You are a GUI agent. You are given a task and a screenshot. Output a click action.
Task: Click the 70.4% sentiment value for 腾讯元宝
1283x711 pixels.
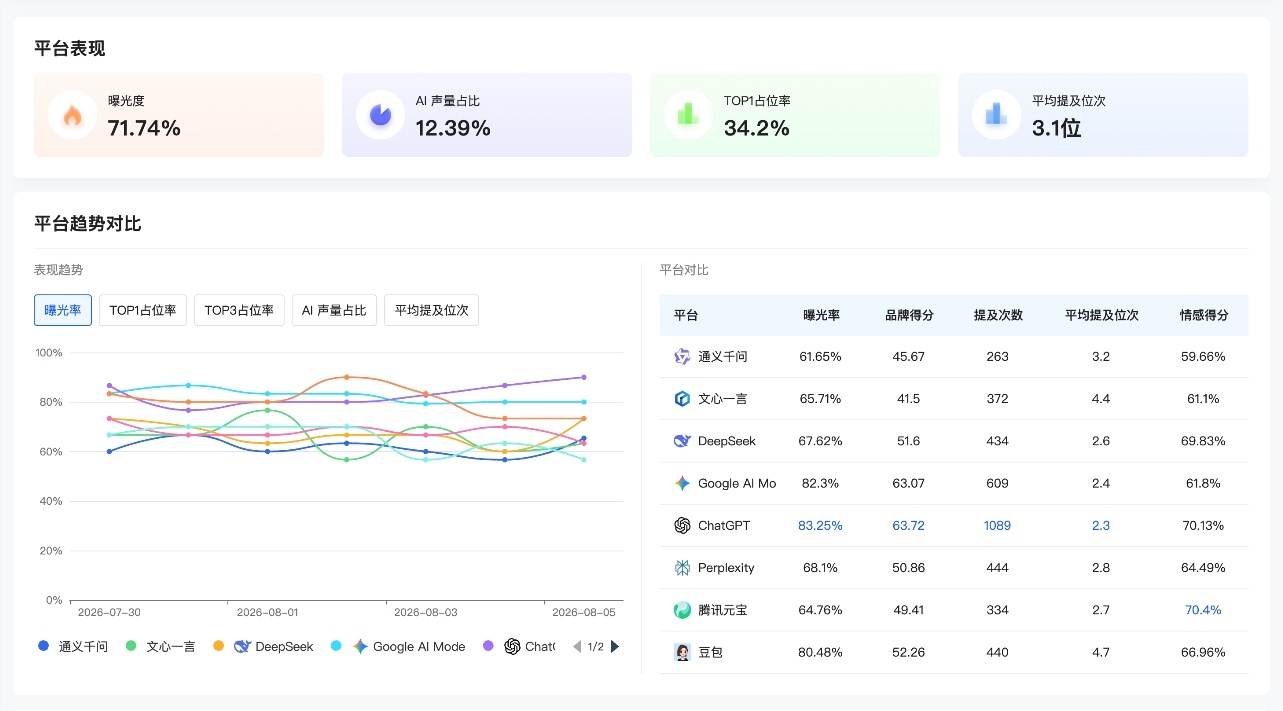tap(1204, 610)
